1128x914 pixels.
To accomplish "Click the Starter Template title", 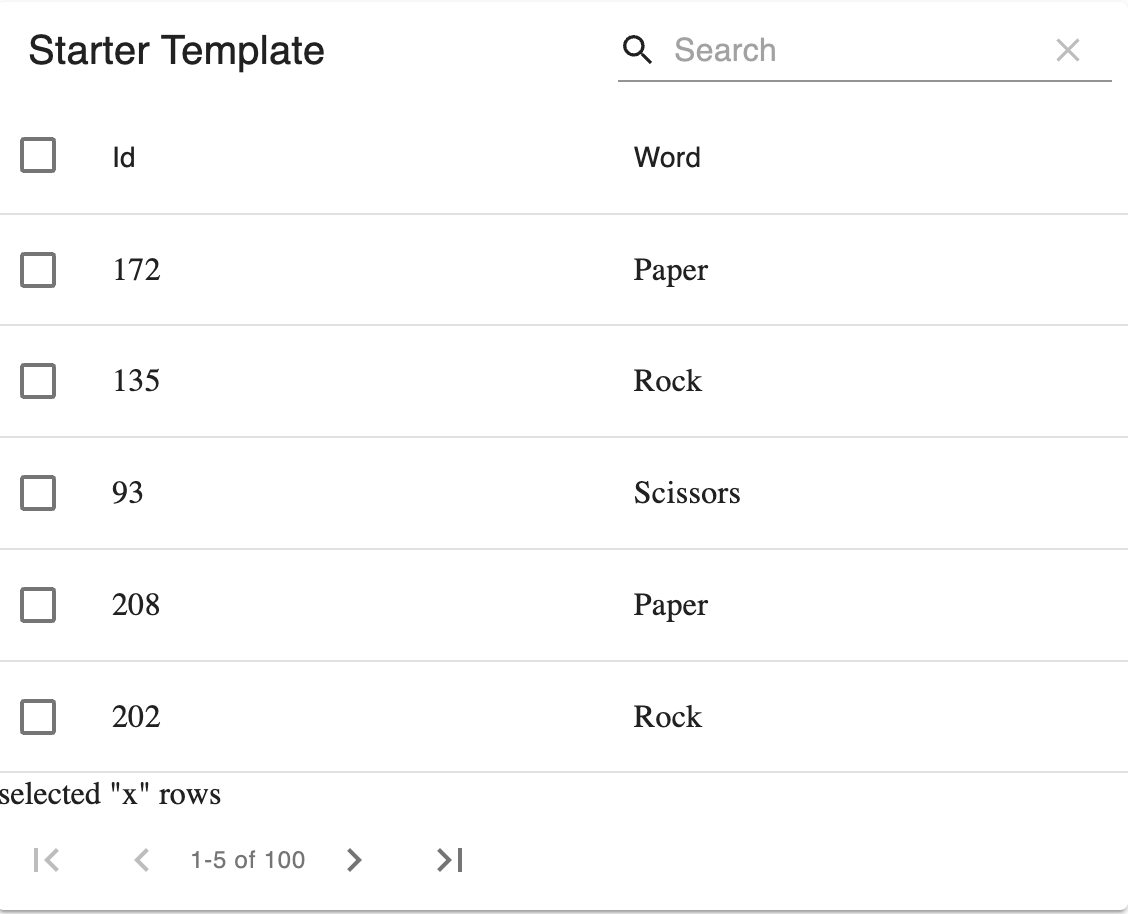I will (x=176, y=49).
